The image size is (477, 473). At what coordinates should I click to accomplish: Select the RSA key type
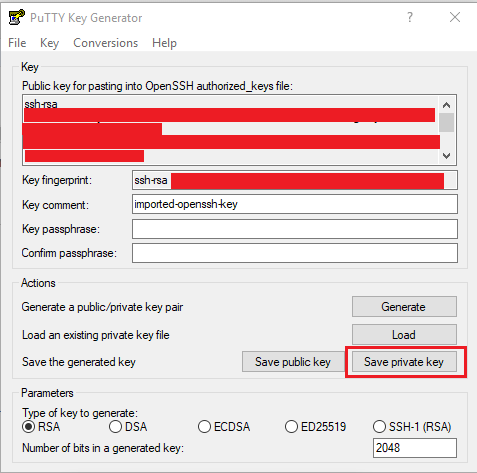[28, 427]
